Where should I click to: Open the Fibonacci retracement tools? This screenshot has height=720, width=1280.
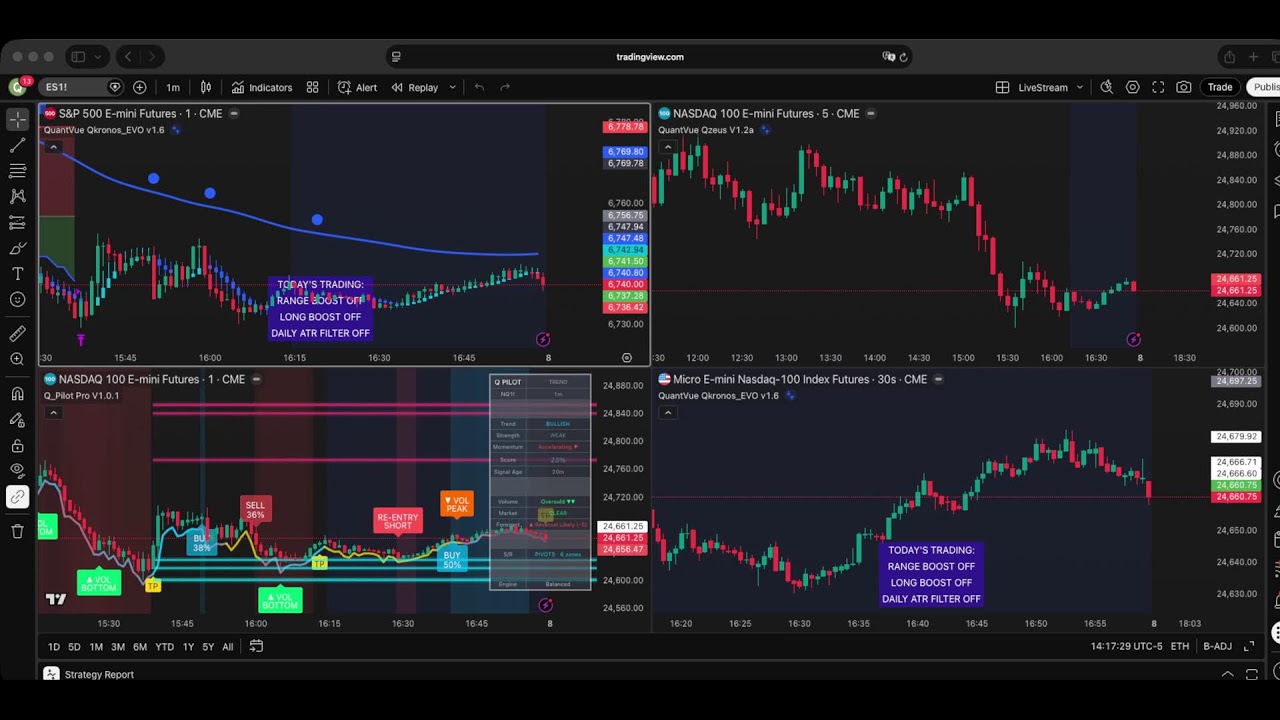18,171
